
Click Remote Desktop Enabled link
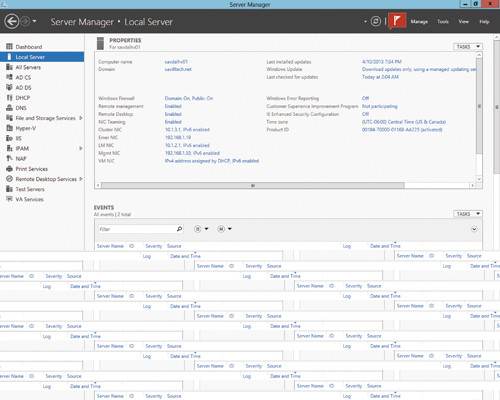pos(173,114)
